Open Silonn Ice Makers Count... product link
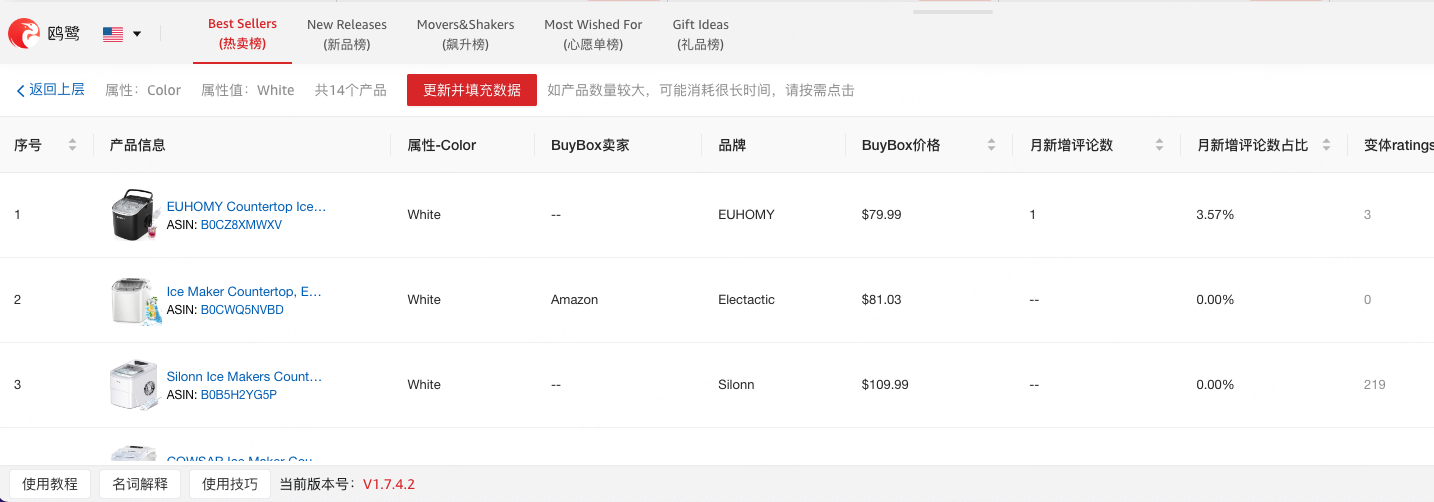 point(244,377)
